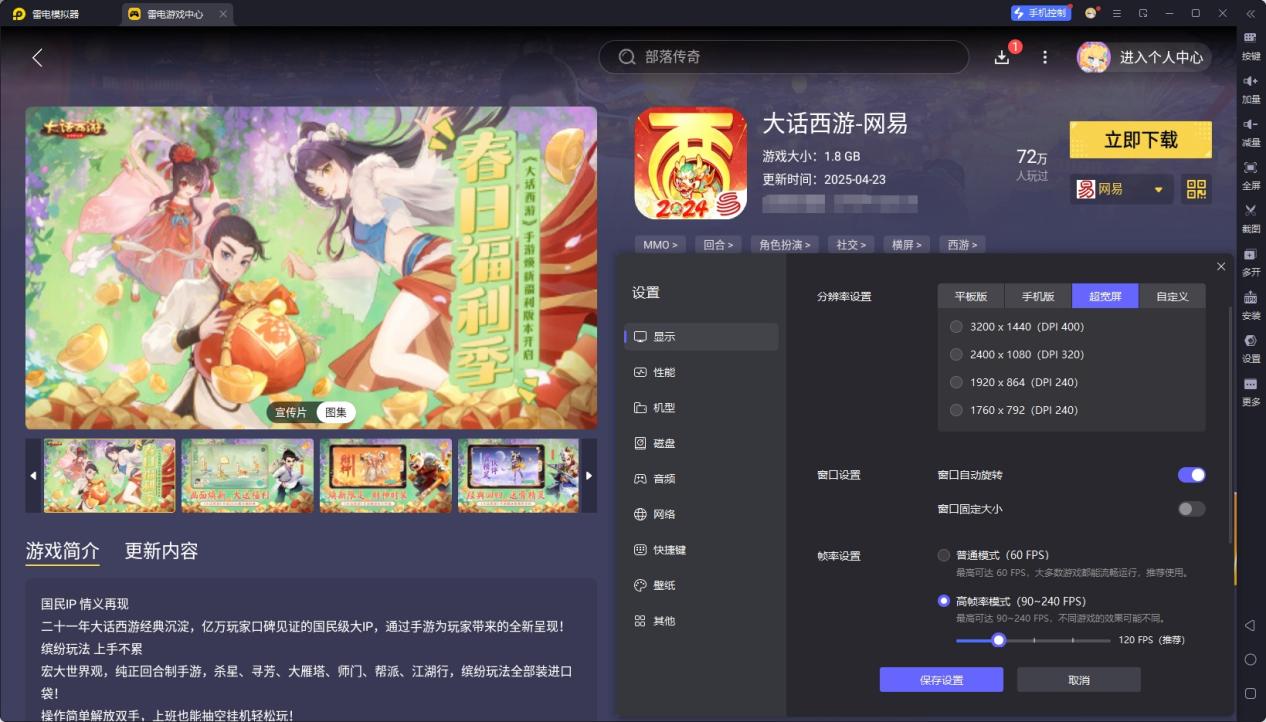
Task: Click the 保存设置 save button
Action: pyautogui.click(x=941, y=680)
